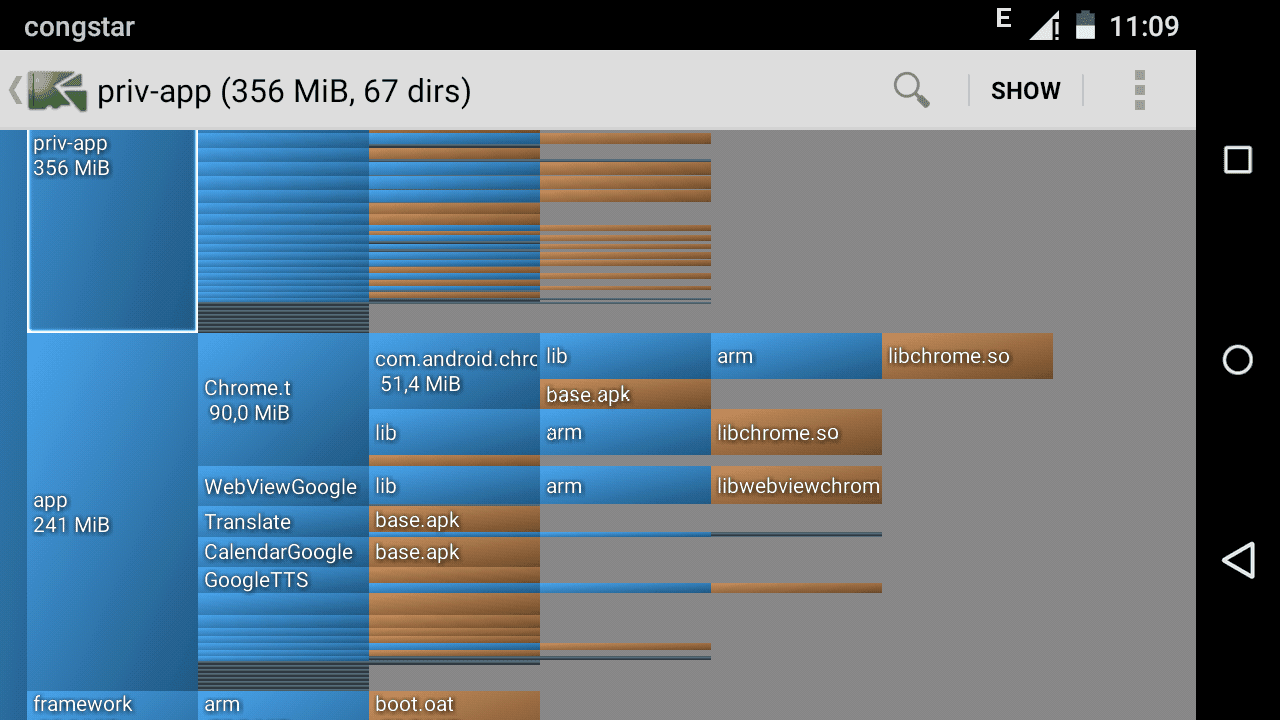Select the Chrome.t 90,0 MiB block

click(x=283, y=399)
